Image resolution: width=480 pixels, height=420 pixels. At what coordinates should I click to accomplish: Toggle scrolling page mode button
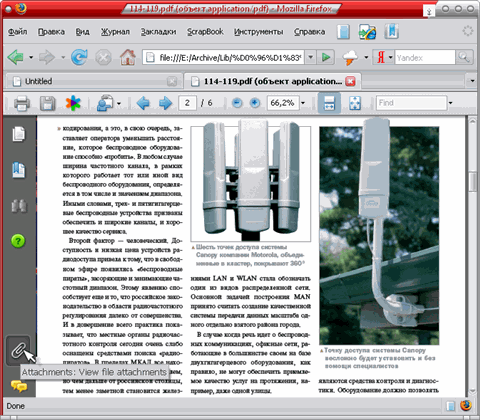[x=329, y=103]
